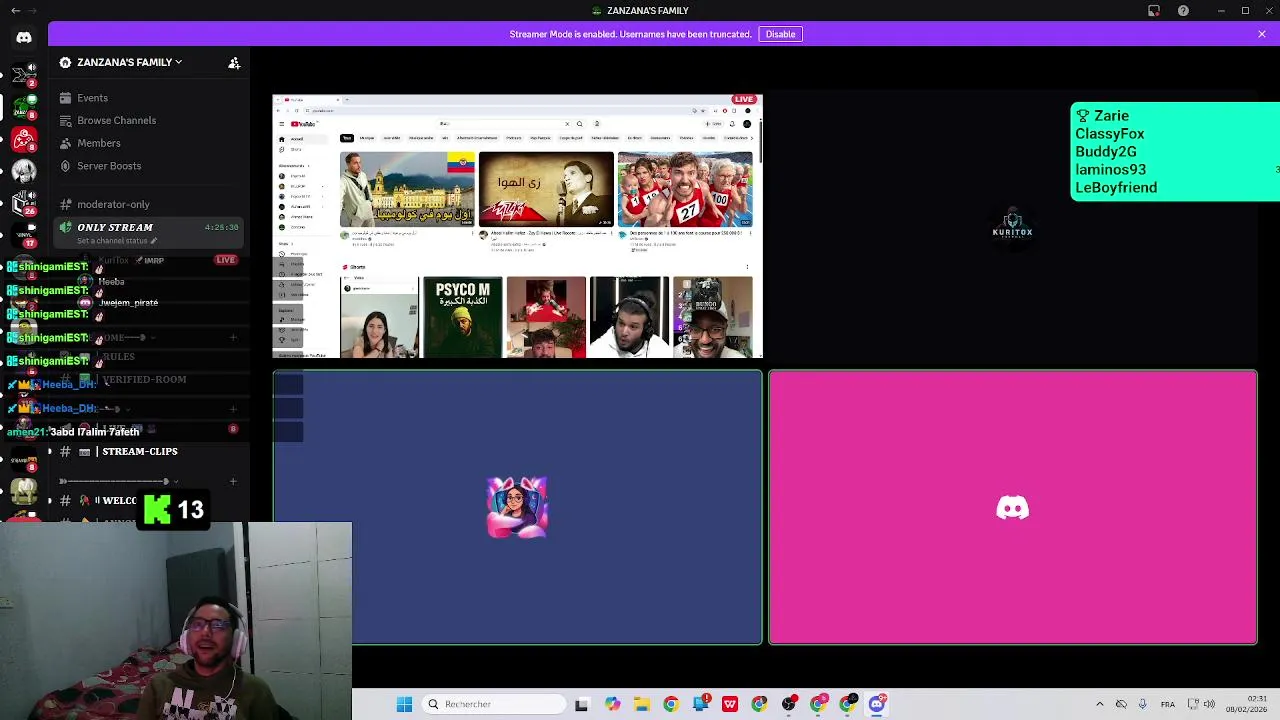This screenshot has width=1280, height=720.
Task: Open Discord help icon
Action: (1183, 11)
